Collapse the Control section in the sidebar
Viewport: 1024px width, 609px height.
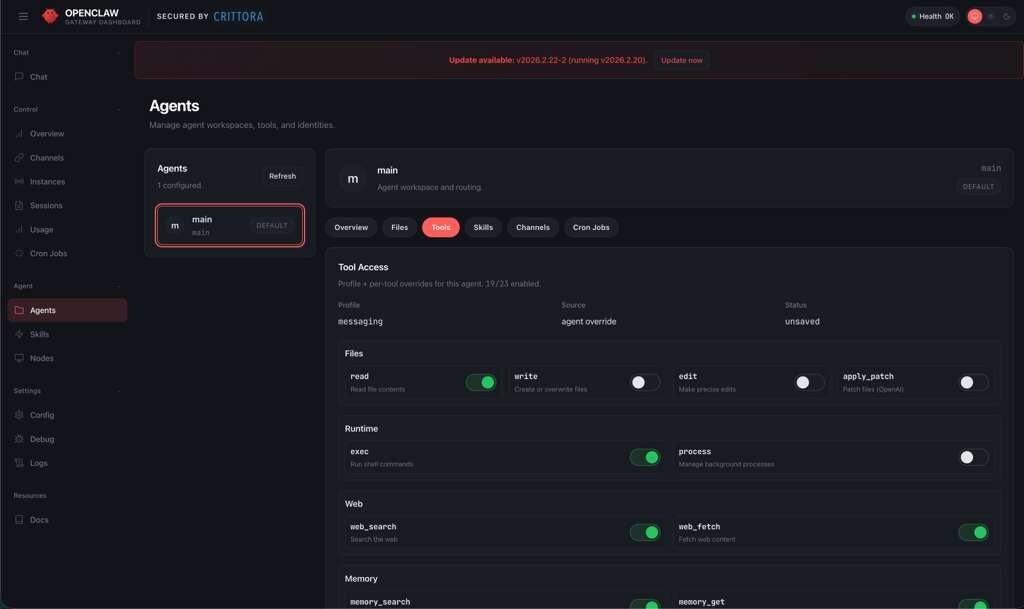(118, 109)
